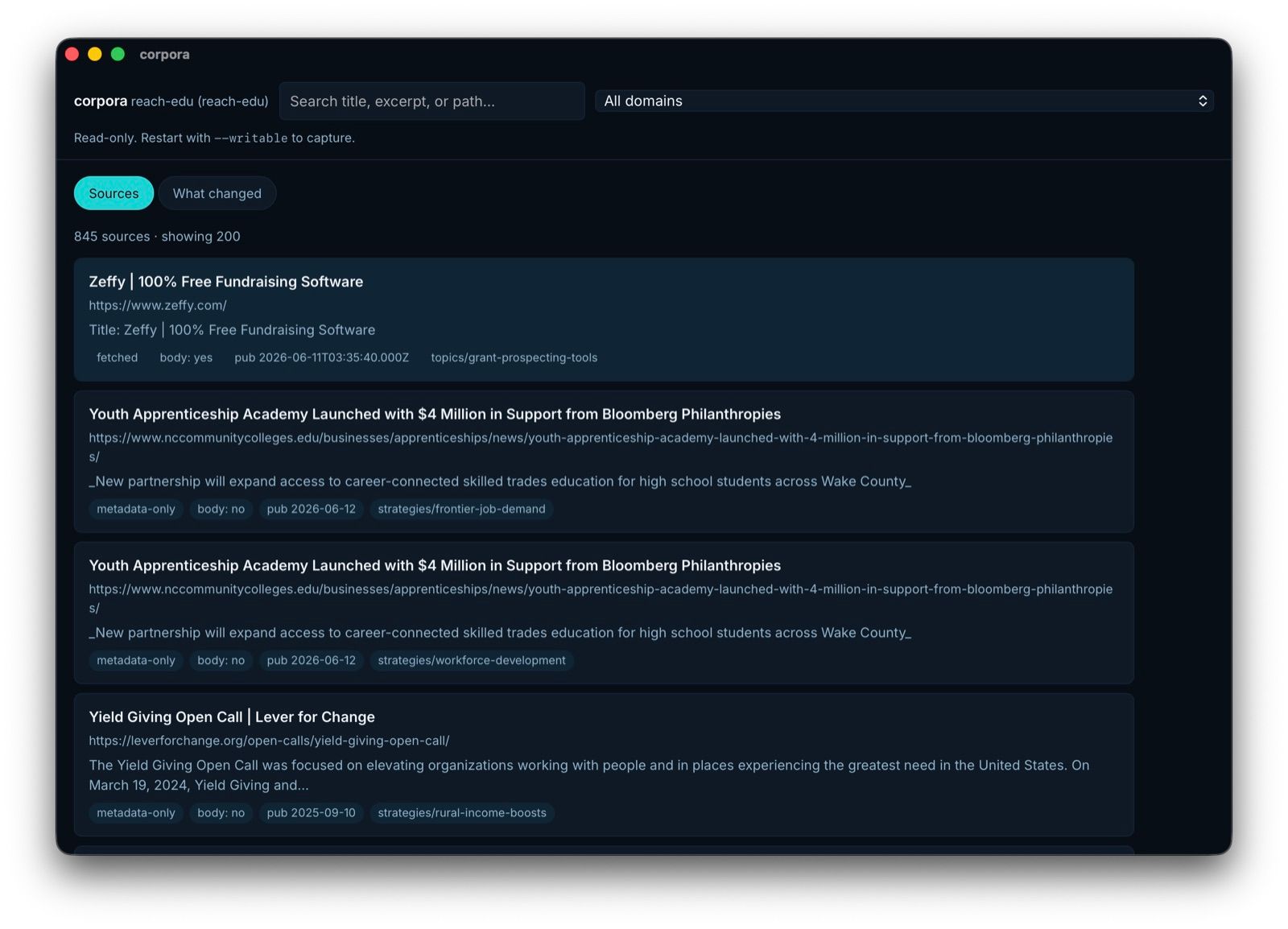Select the topics/grant-prospecting-tools tag
Image resolution: width=1288 pixels, height=929 pixels.
tap(514, 357)
